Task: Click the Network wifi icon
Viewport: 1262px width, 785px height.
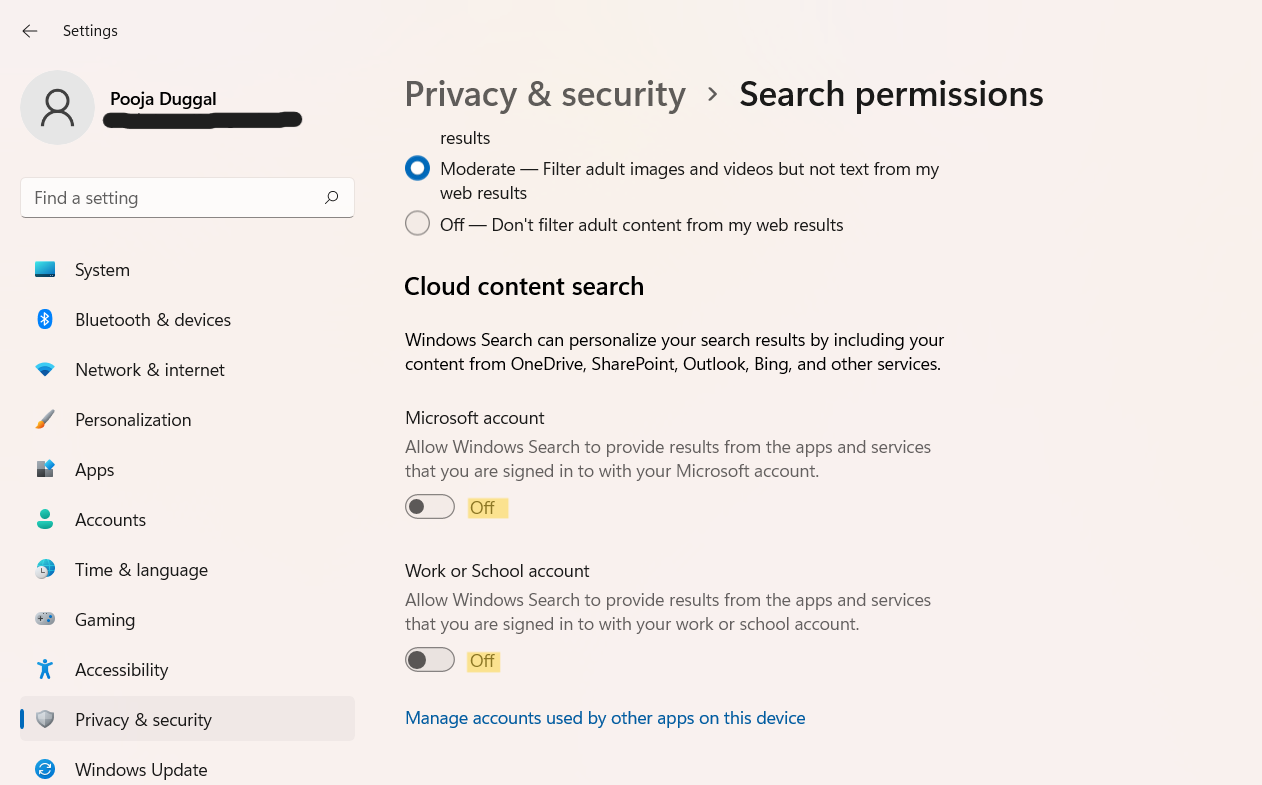Action: click(45, 370)
